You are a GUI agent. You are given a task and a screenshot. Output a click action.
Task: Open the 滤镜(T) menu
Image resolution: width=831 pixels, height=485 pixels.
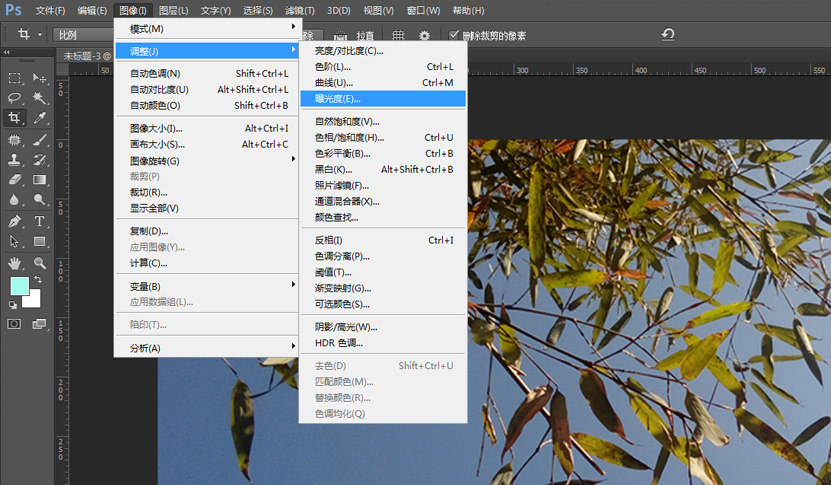tap(300, 10)
